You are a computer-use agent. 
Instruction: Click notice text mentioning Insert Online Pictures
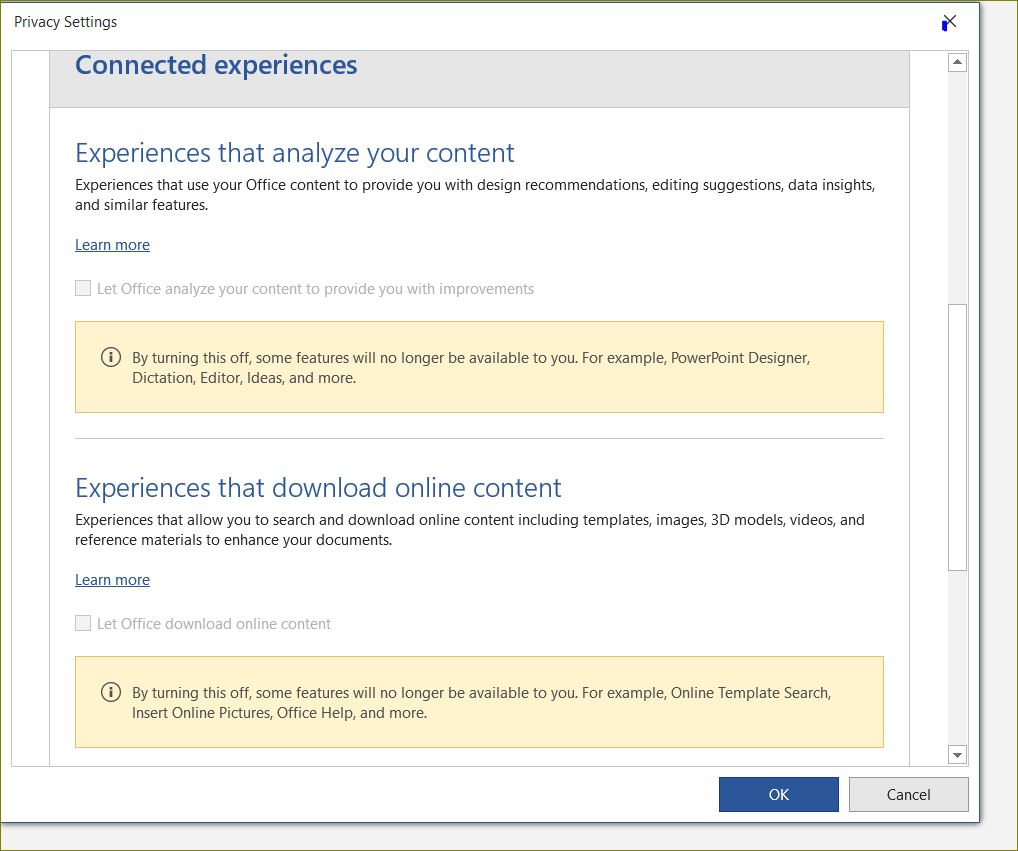[x=482, y=702]
